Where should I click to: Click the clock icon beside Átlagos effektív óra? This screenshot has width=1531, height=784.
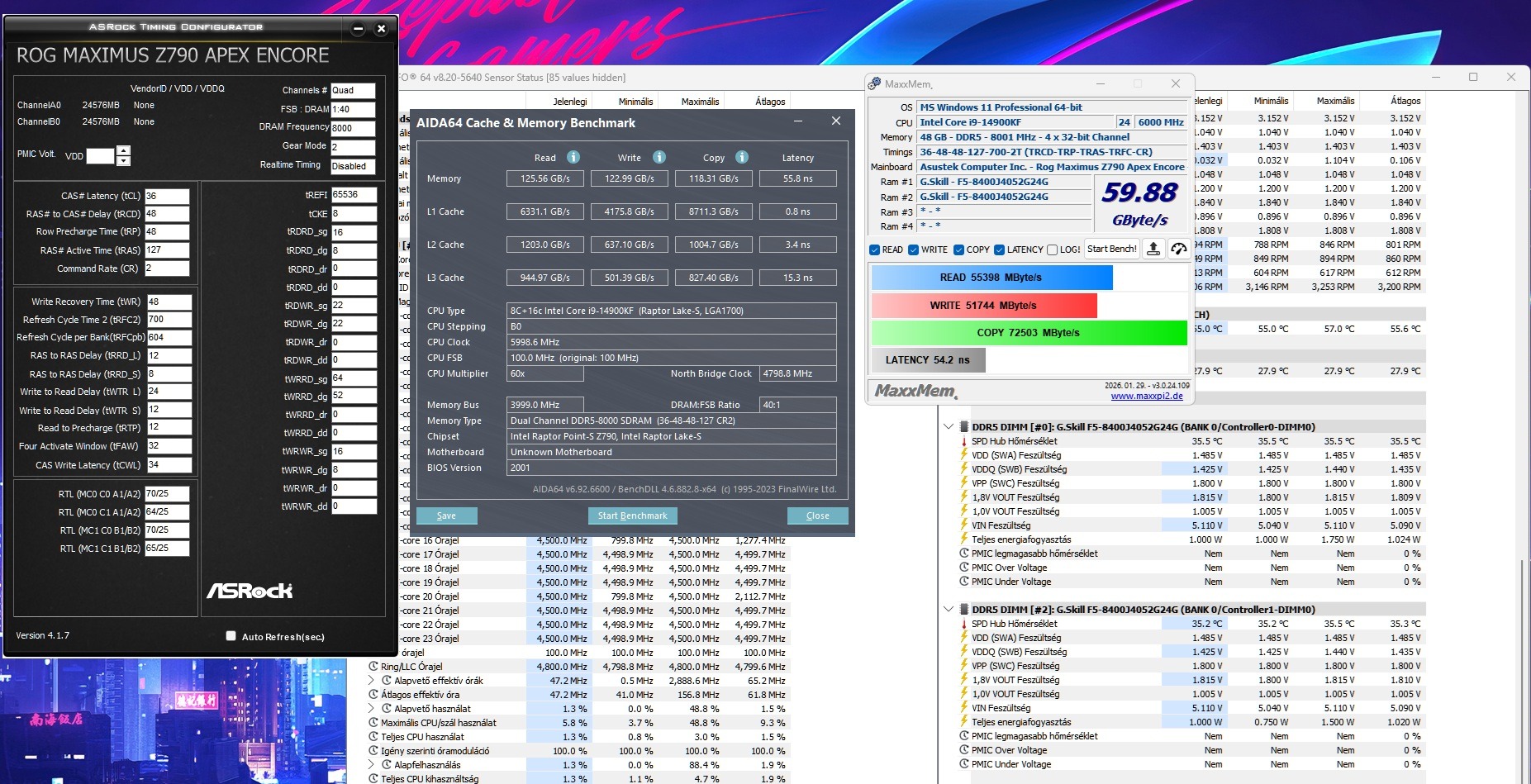click(373, 695)
